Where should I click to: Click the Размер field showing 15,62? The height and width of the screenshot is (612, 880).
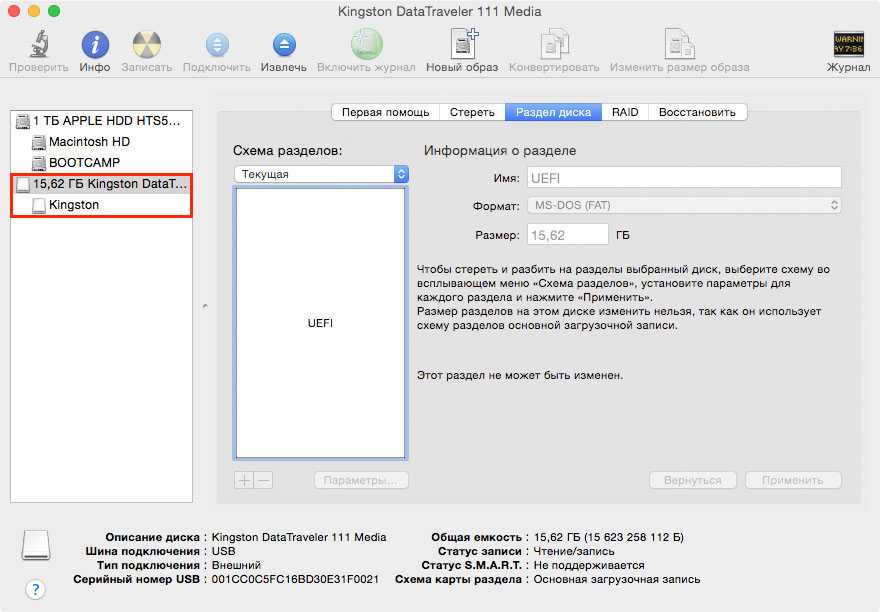pyautogui.click(x=567, y=235)
